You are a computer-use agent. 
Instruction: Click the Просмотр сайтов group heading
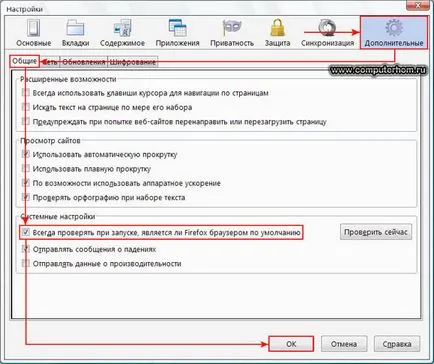(50, 141)
